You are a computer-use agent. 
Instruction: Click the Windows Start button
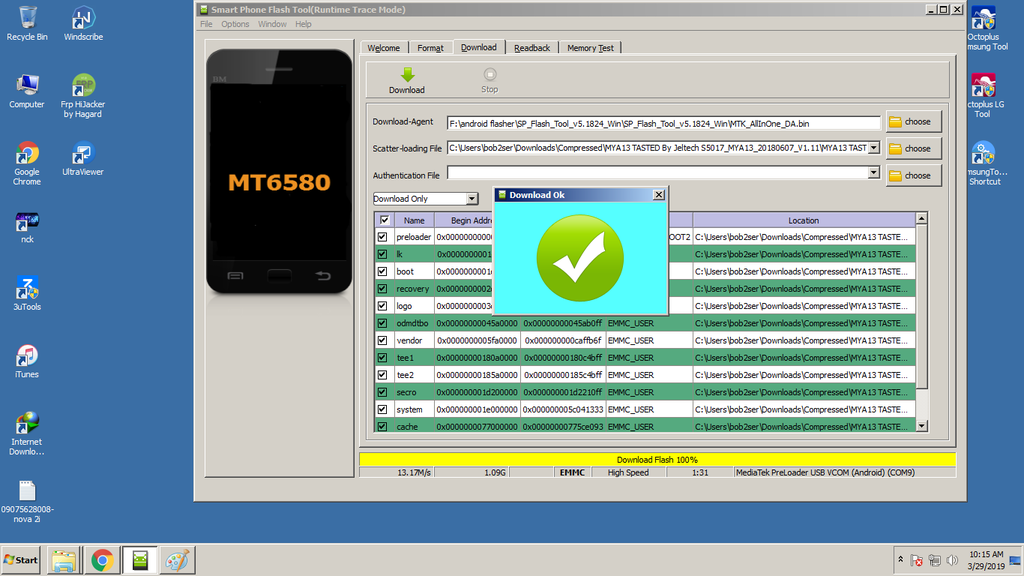[22, 560]
